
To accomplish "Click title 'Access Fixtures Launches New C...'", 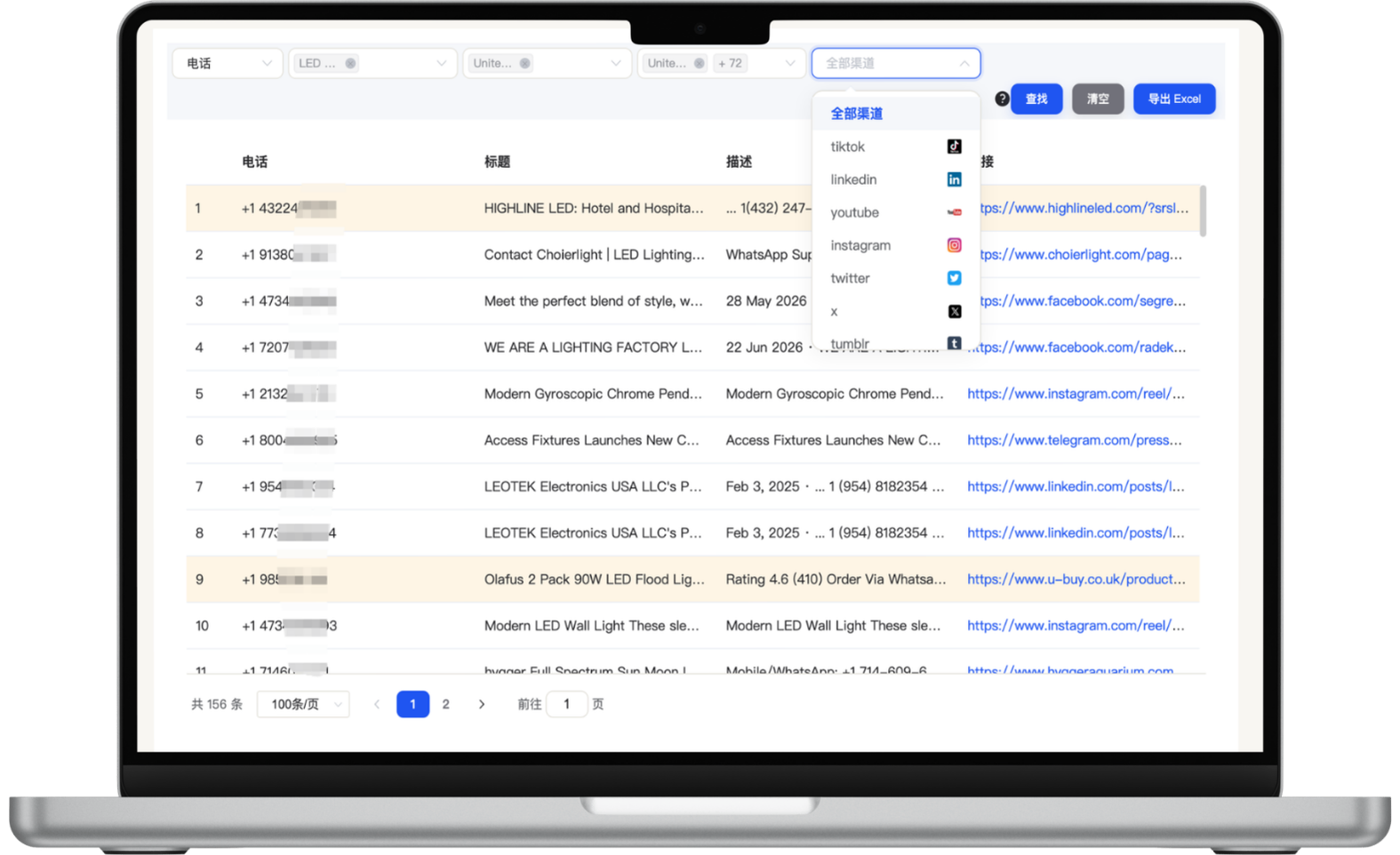I will (592, 440).
